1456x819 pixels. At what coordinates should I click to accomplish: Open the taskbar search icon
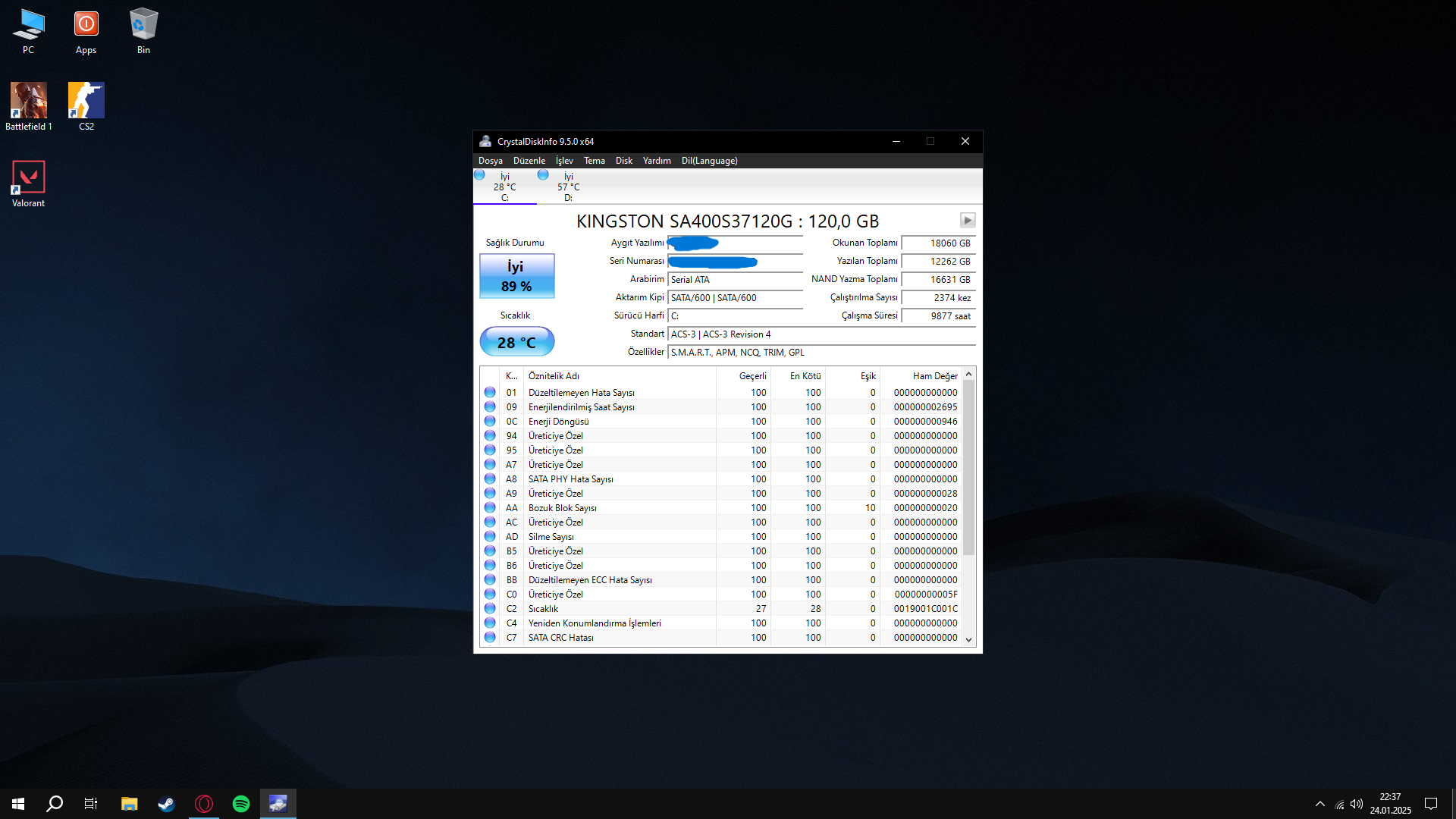point(55,804)
